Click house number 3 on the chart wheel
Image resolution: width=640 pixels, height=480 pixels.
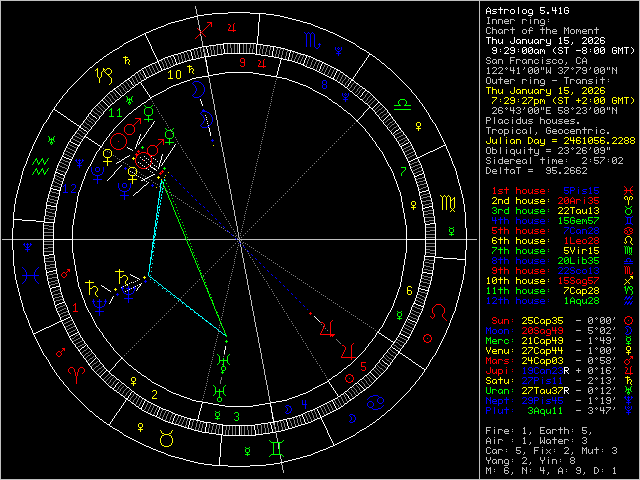235,416
